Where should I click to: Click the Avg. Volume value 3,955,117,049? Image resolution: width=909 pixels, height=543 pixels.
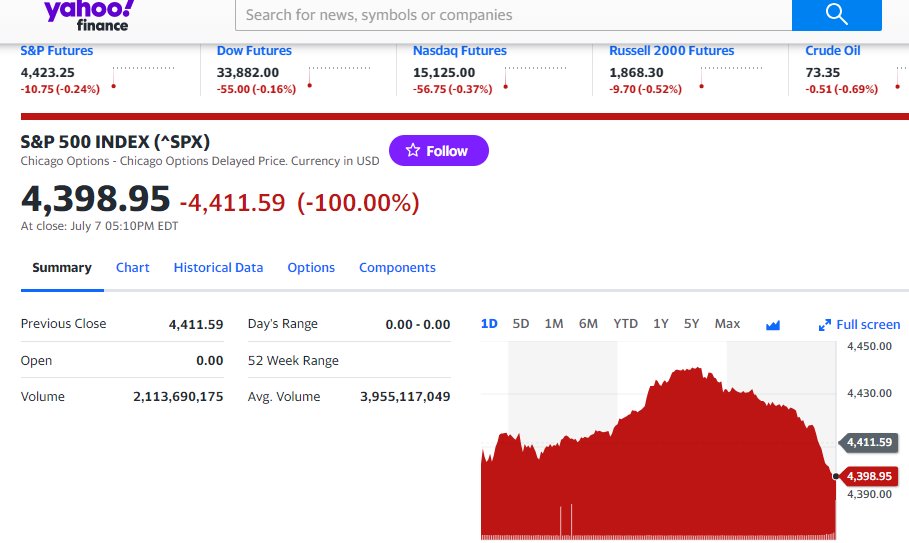[x=405, y=396]
